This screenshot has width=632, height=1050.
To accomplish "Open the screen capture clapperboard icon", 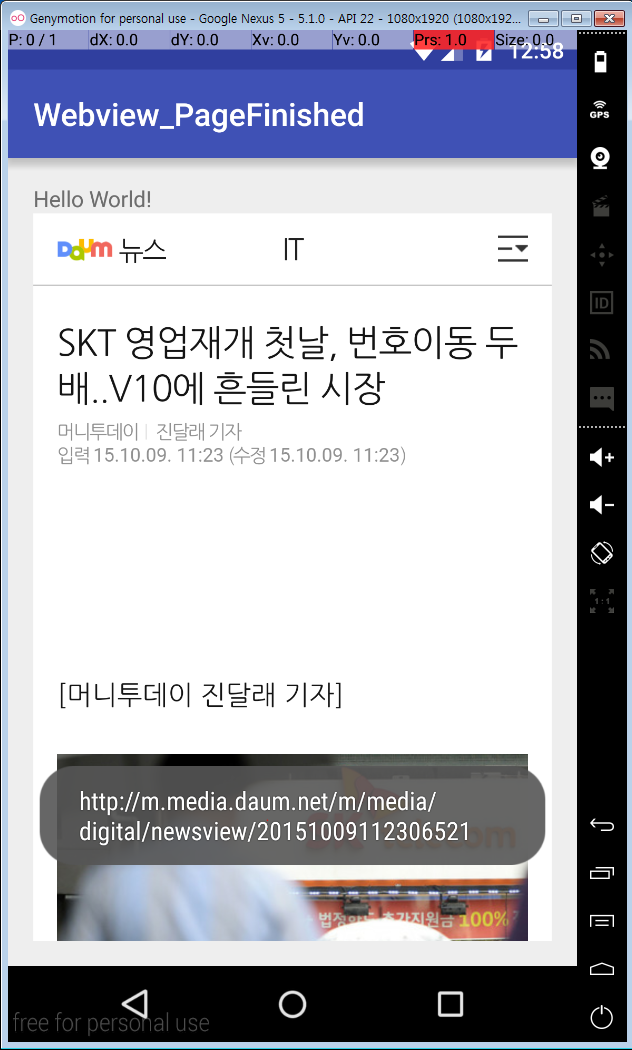I will [601, 206].
